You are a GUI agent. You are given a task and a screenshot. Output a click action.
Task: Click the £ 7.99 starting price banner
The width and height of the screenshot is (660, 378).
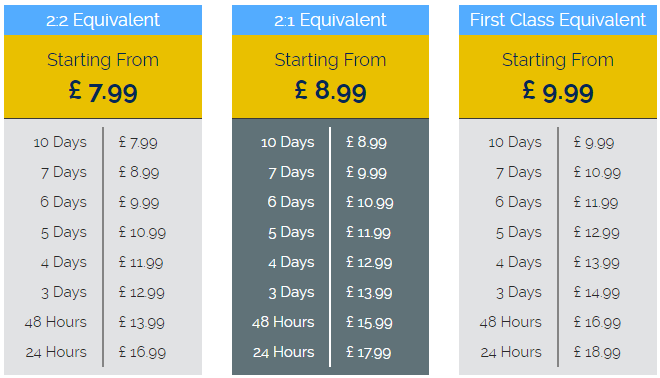(103, 77)
